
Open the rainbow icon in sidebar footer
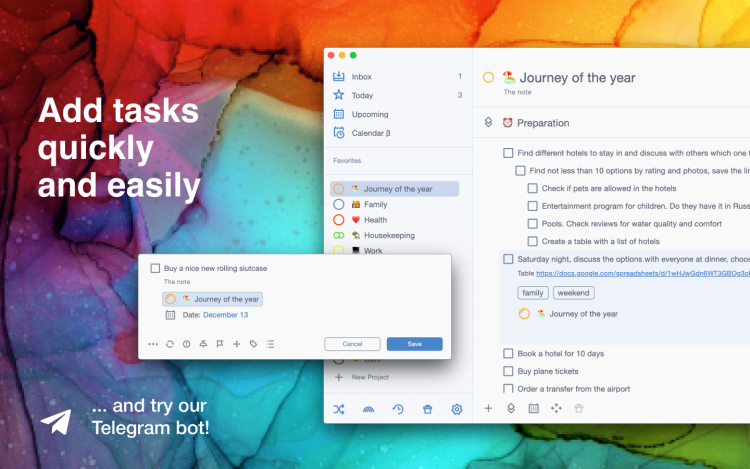tap(368, 409)
